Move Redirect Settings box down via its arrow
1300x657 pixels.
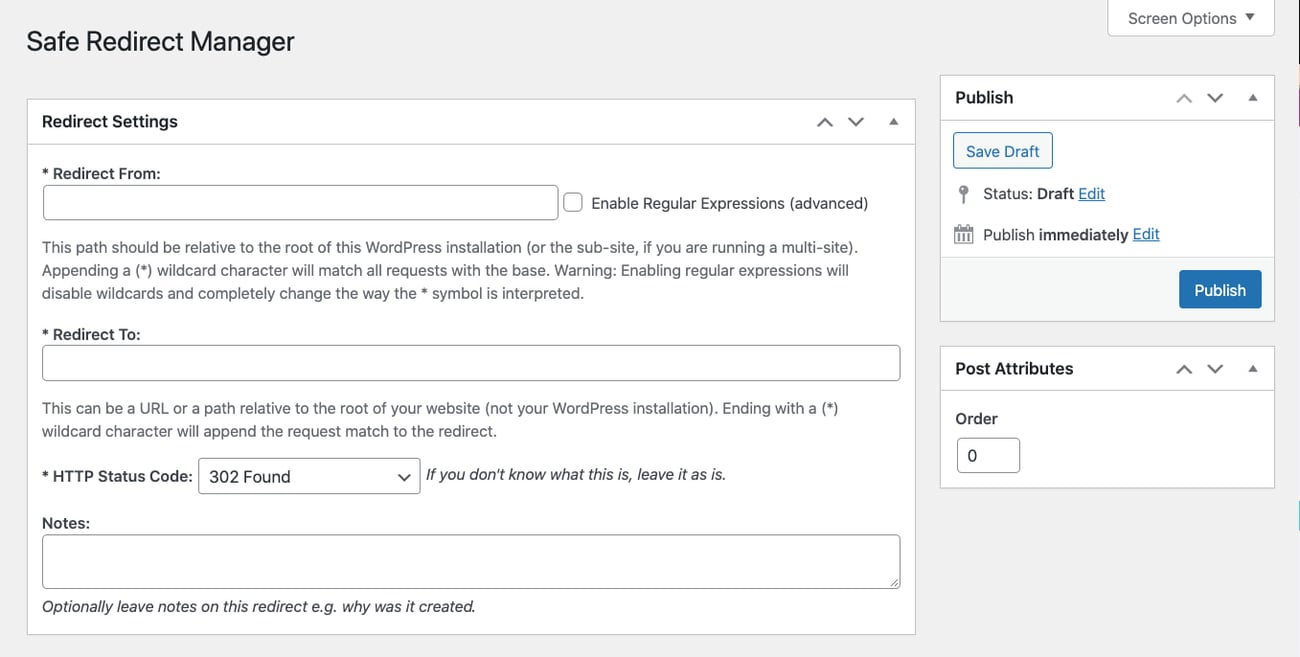856,121
